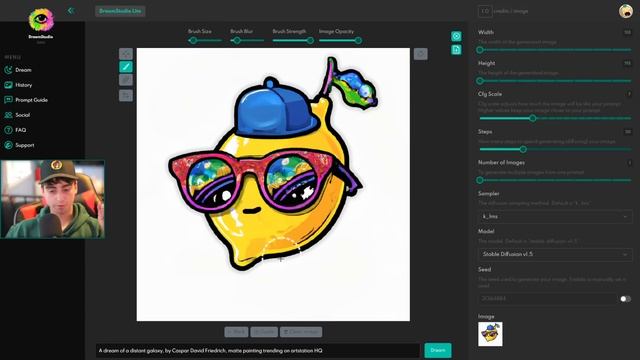
Task: Open the user avatar at top right
Action: coord(625,11)
